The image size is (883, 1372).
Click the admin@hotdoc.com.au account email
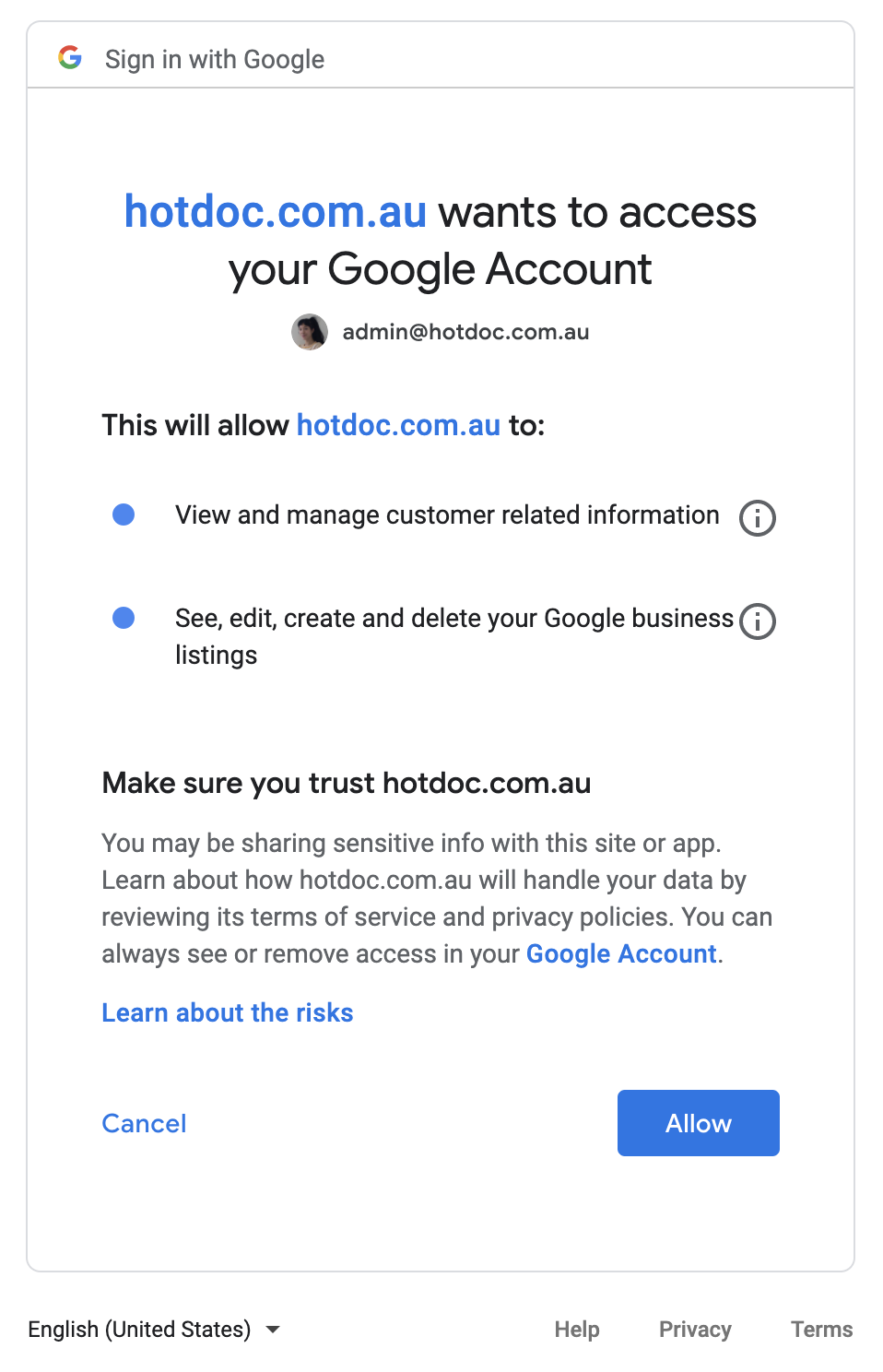(x=465, y=332)
